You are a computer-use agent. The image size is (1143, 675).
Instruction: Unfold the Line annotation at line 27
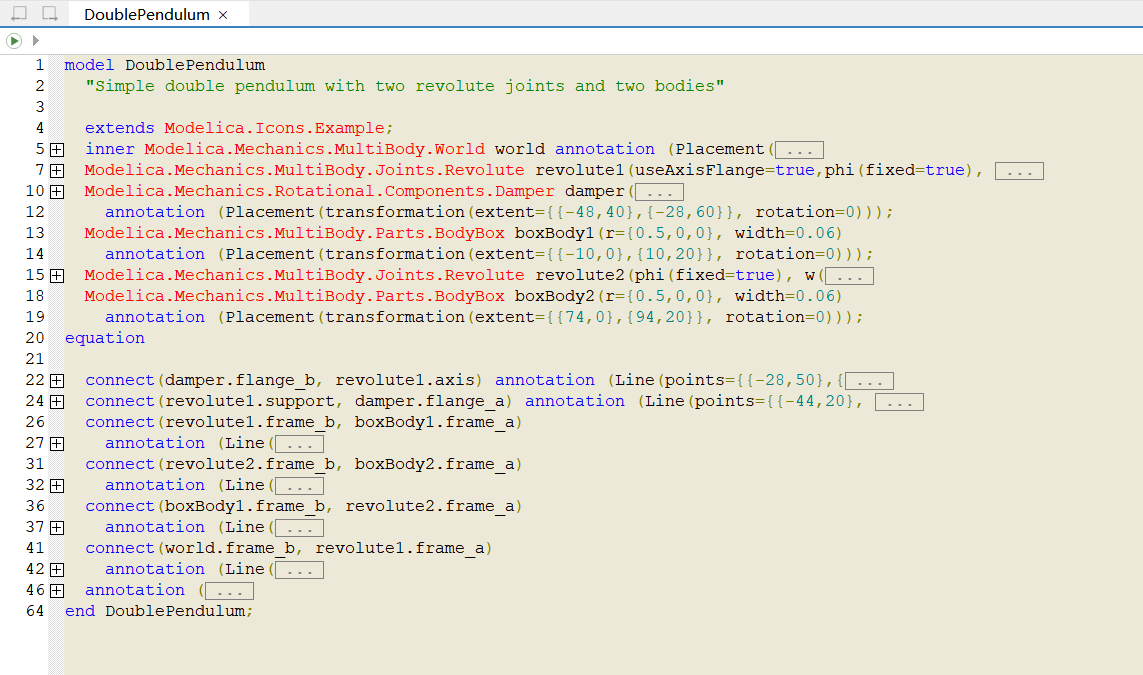57,444
